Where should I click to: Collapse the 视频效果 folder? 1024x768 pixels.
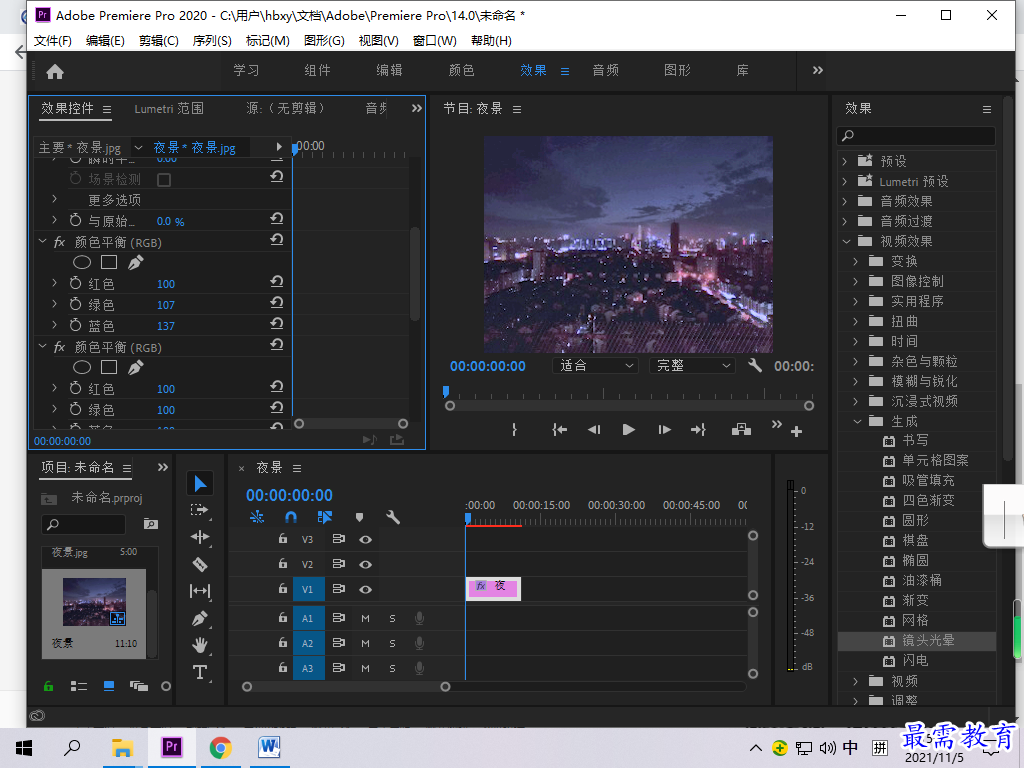pyautogui.click(x=846, y=241)
